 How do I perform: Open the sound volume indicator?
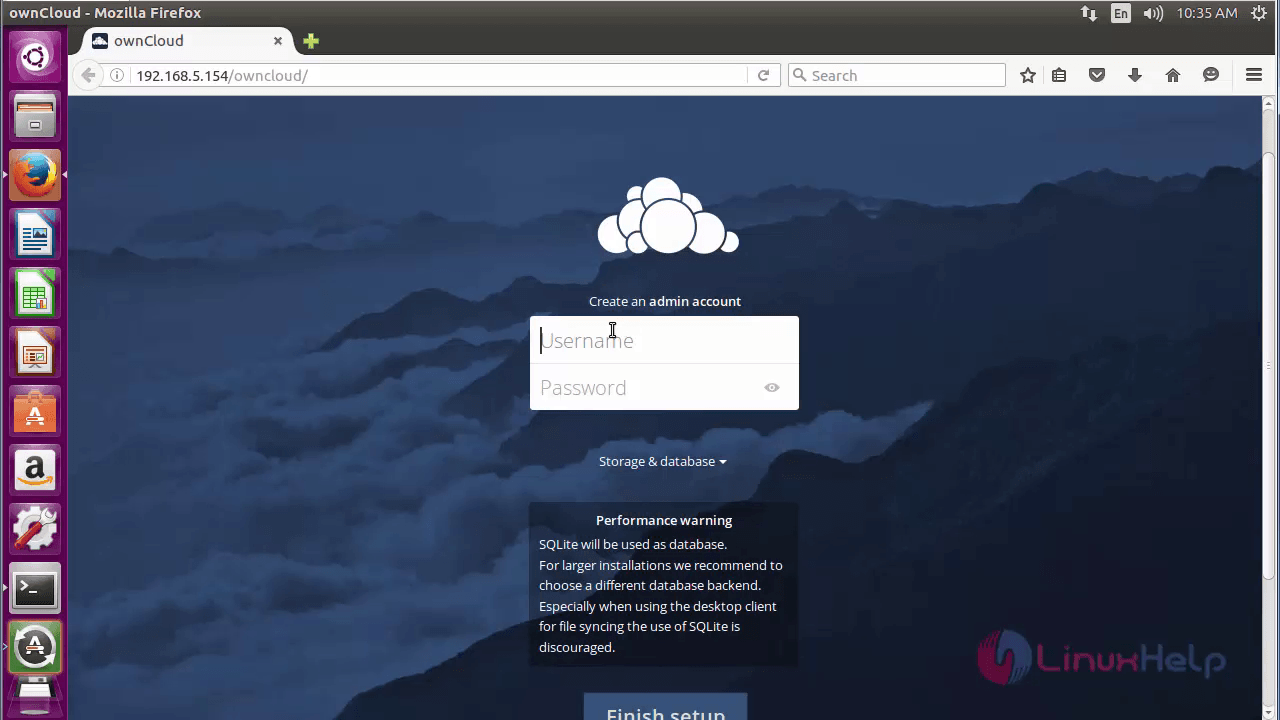1153,13
